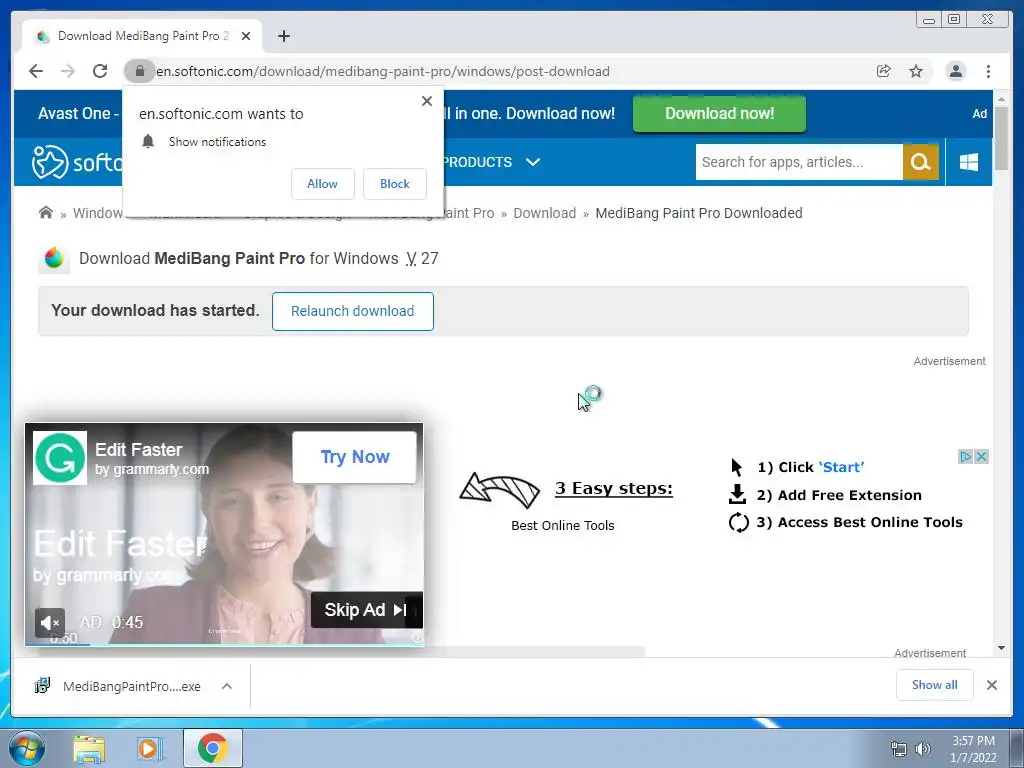This screenshot has height=768, width=1024.
Task: Open a new tab with plus button
Action: (283, 36)
